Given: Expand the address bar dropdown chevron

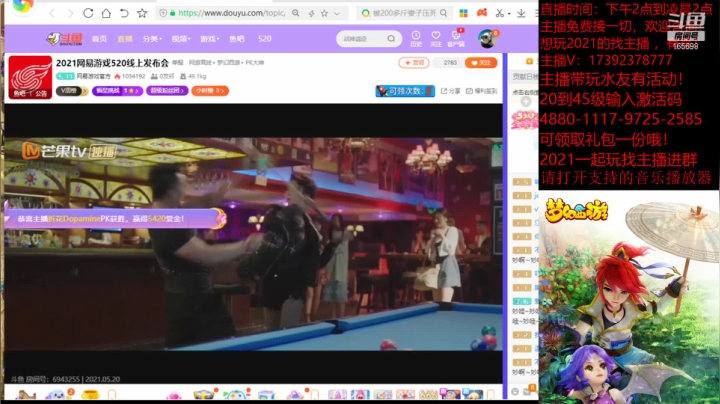Looking at the screenshot, I should [x=337, y=14].
